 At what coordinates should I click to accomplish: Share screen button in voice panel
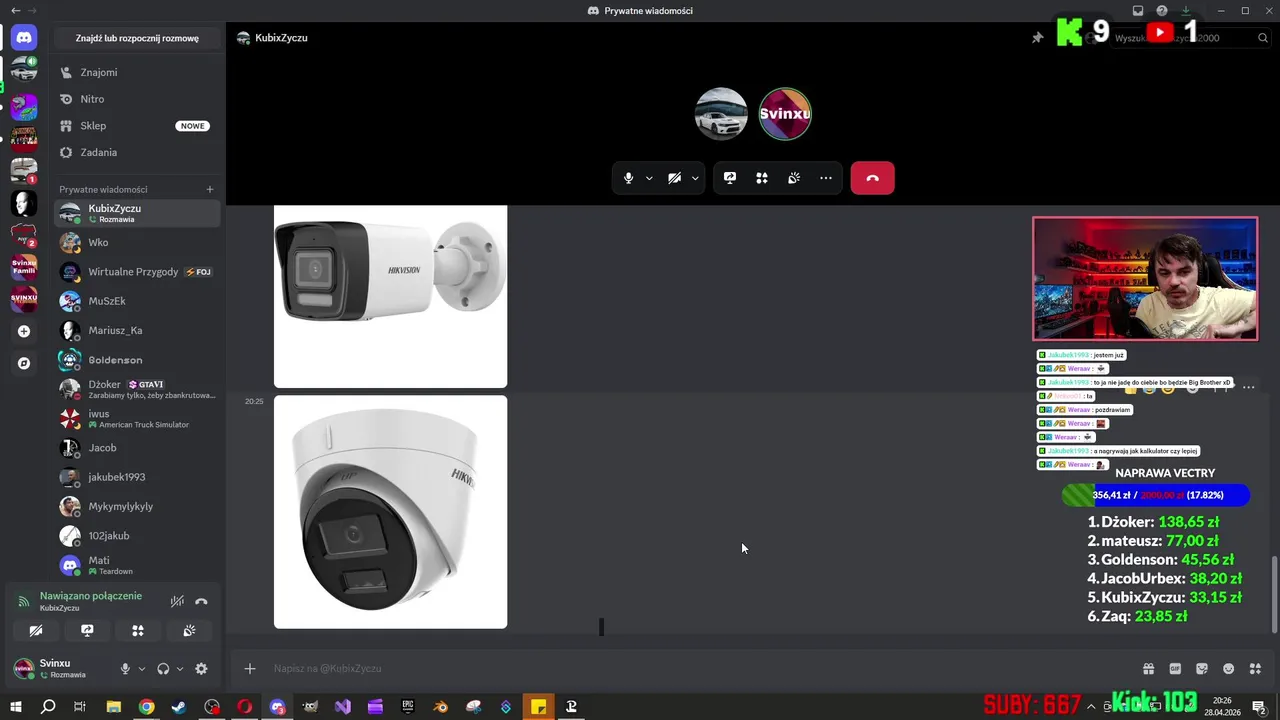click(87, 631)
